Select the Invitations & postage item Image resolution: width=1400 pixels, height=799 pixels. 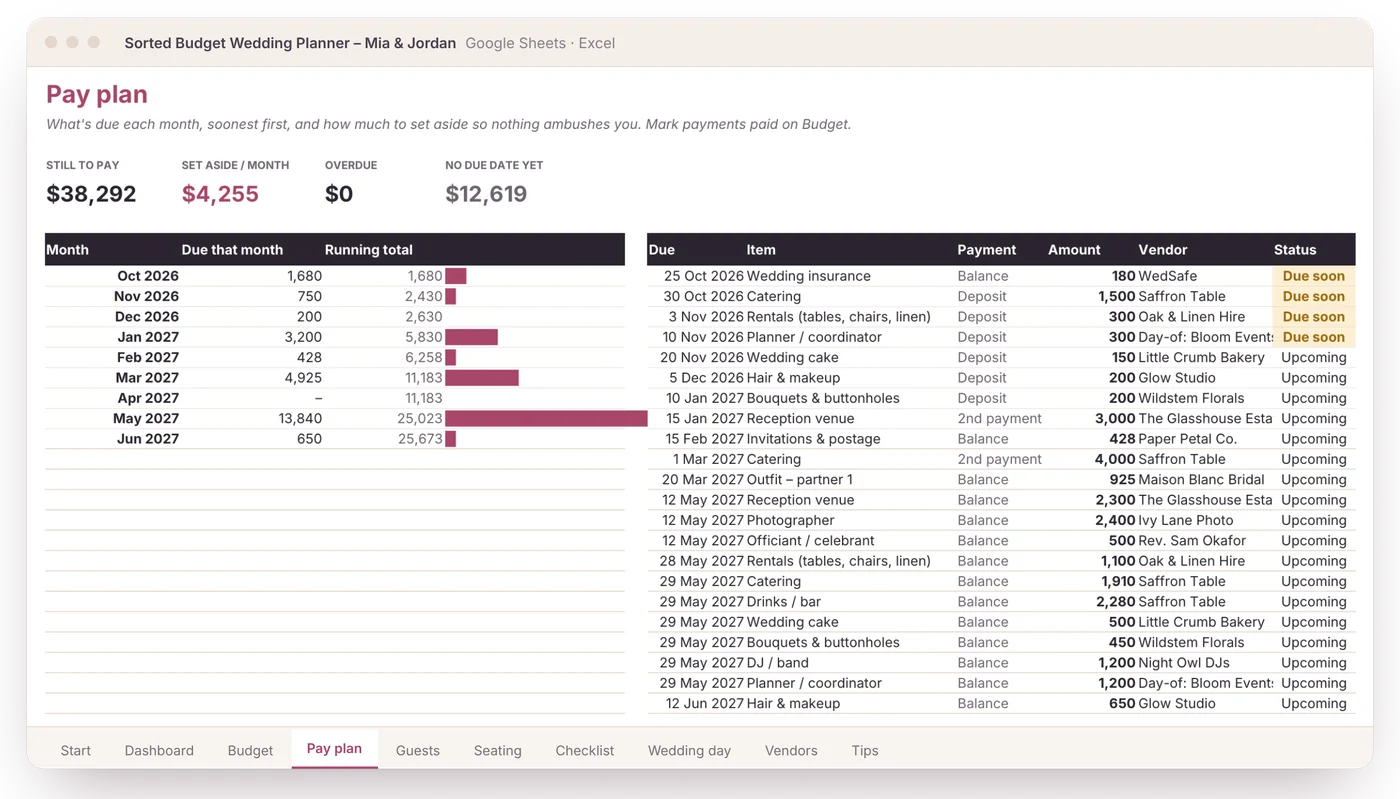814,439
